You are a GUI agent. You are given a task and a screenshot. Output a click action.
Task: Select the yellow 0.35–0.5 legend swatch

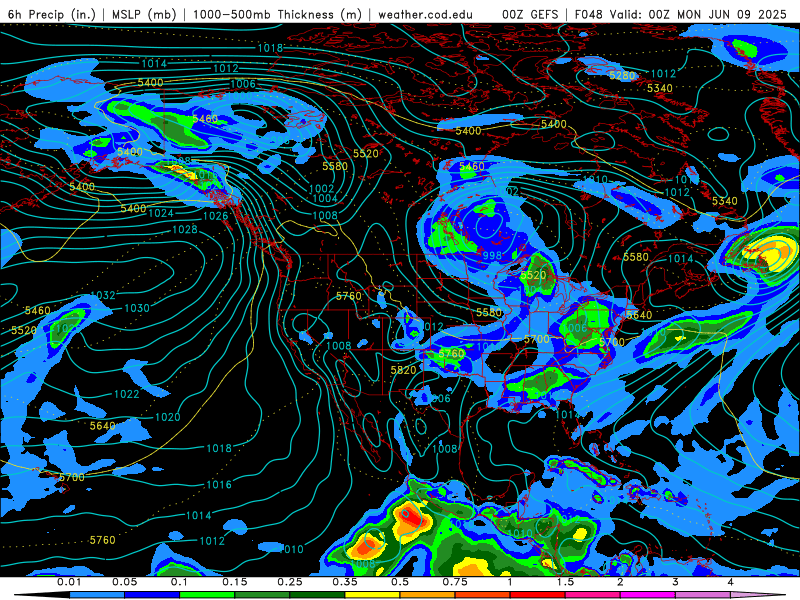coord(372,595)
